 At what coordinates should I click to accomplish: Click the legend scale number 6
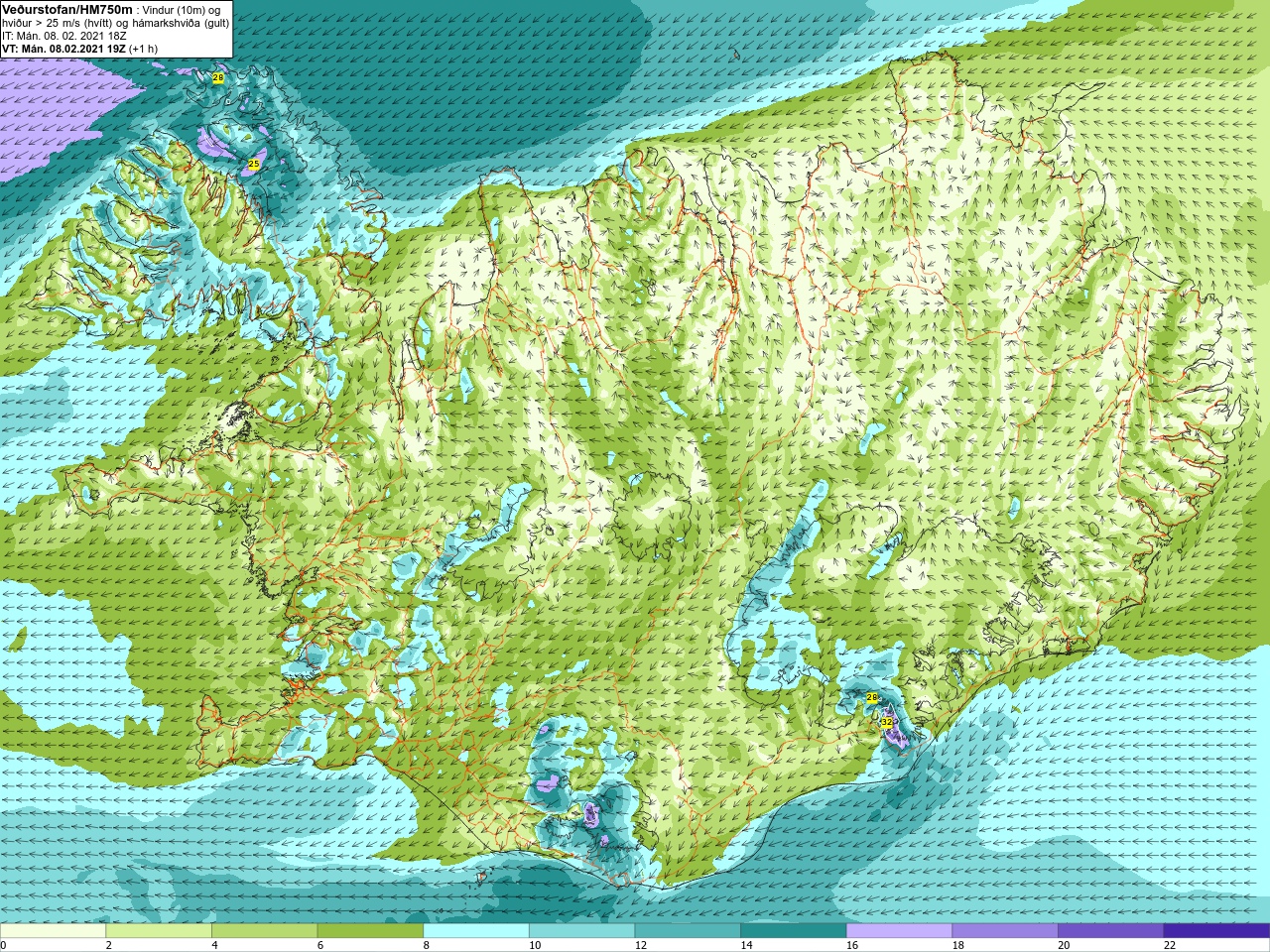click(320, 945)
